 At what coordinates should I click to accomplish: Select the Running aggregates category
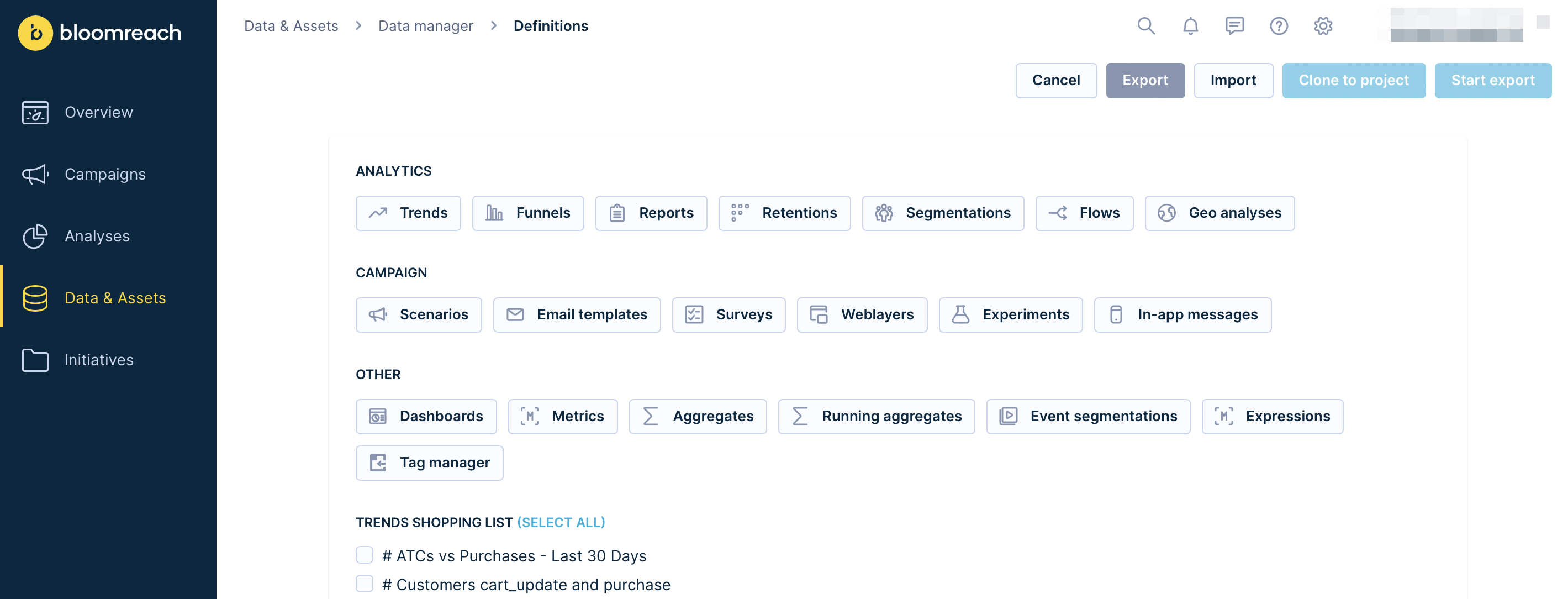(x=876, y=417)
